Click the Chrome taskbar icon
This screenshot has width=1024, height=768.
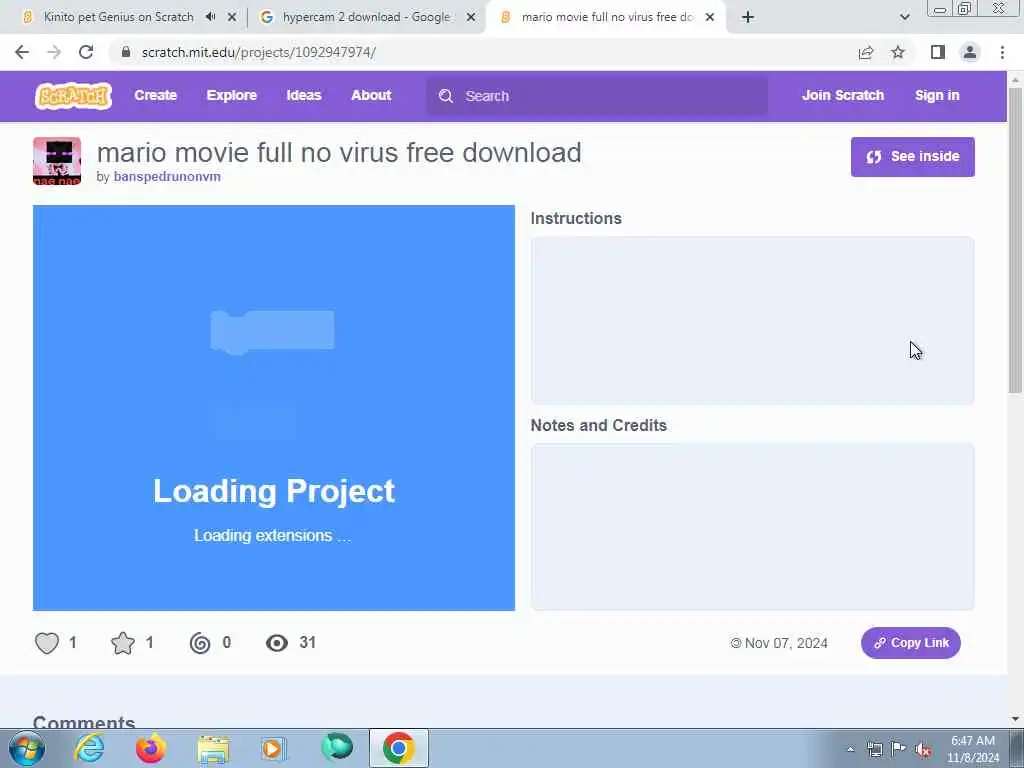click(398, 748)
